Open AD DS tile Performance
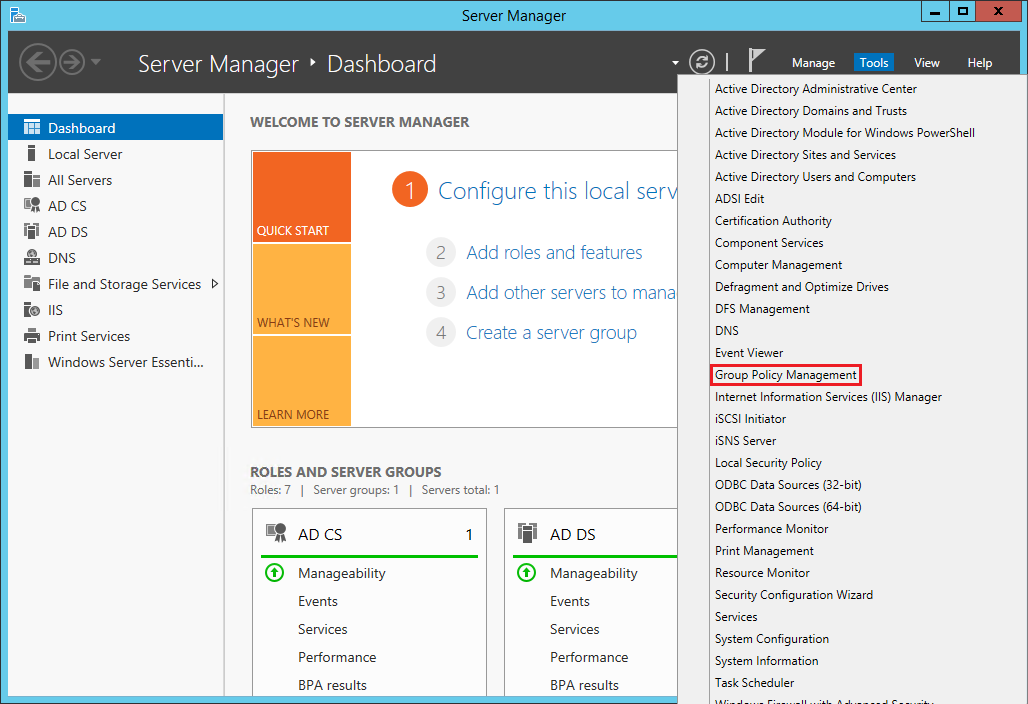The image size is (1028, 704). [x=589, y=657]
